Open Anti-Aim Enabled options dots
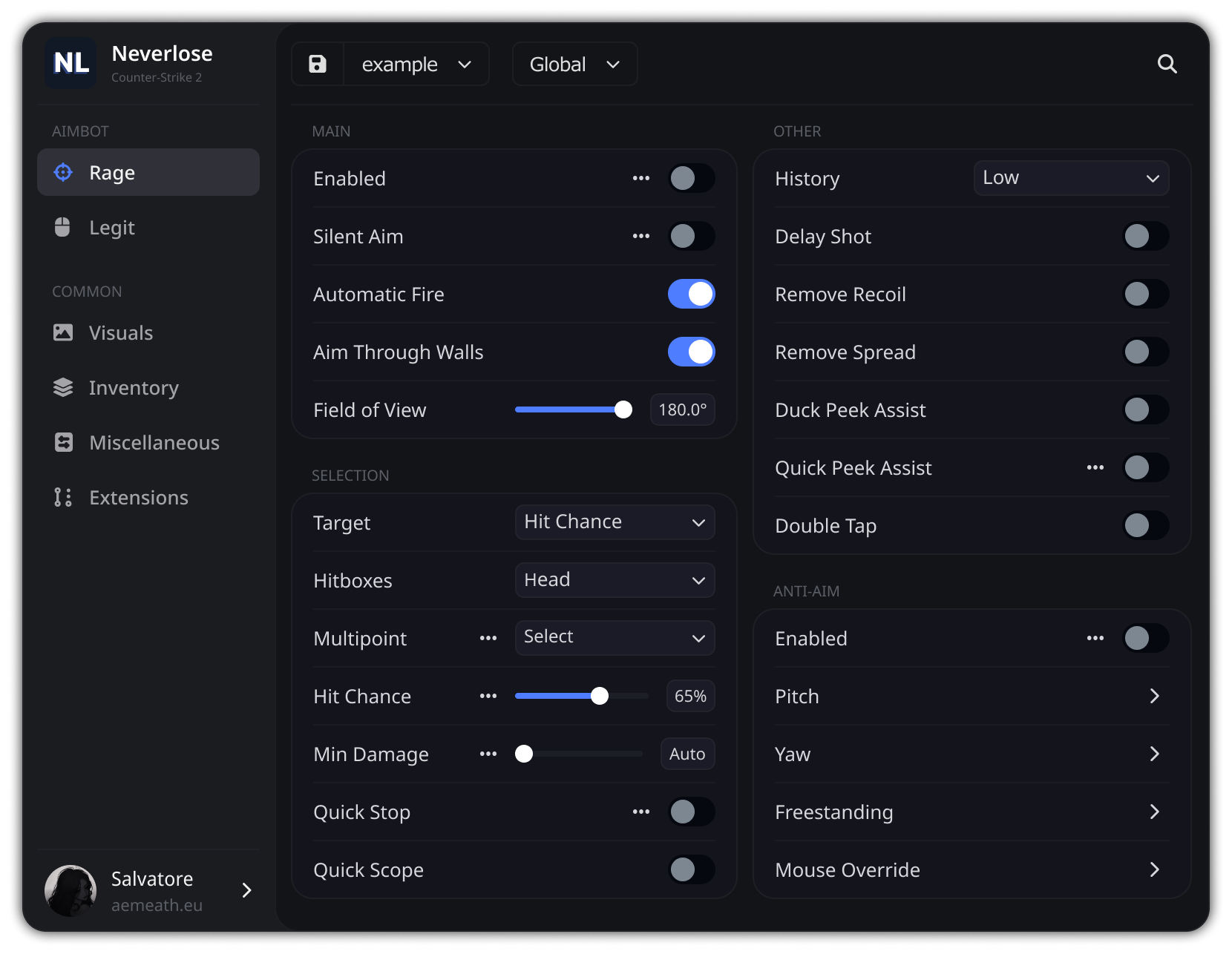Image resolution: width=1232 pixels, height=954 pixels. tap(1095, 638)
